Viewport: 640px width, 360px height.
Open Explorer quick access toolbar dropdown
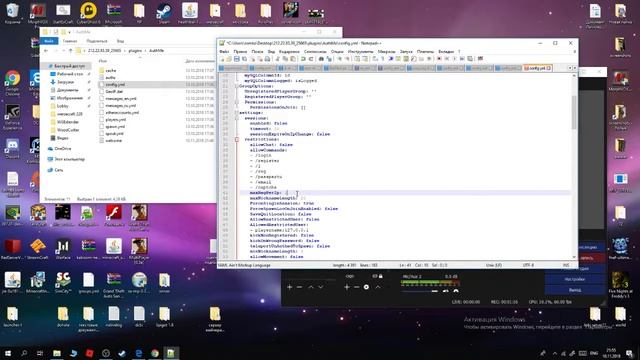click(69, 32)
